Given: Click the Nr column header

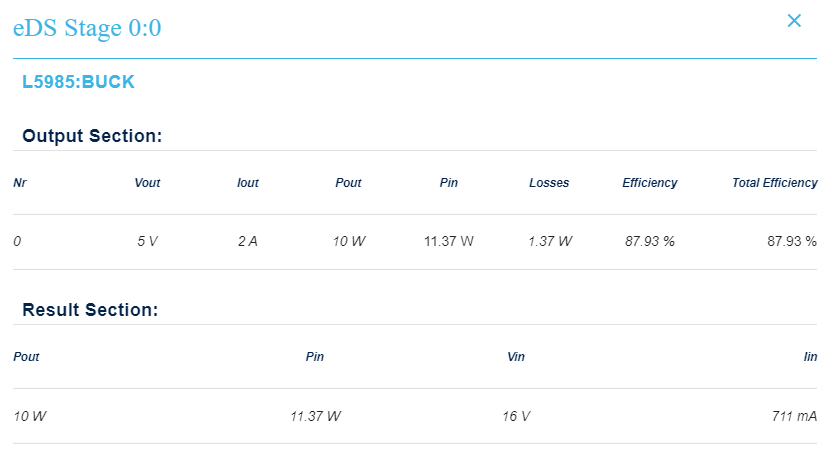Looking at the screenshot, I should pyautogui.click(x=20, y=183).
